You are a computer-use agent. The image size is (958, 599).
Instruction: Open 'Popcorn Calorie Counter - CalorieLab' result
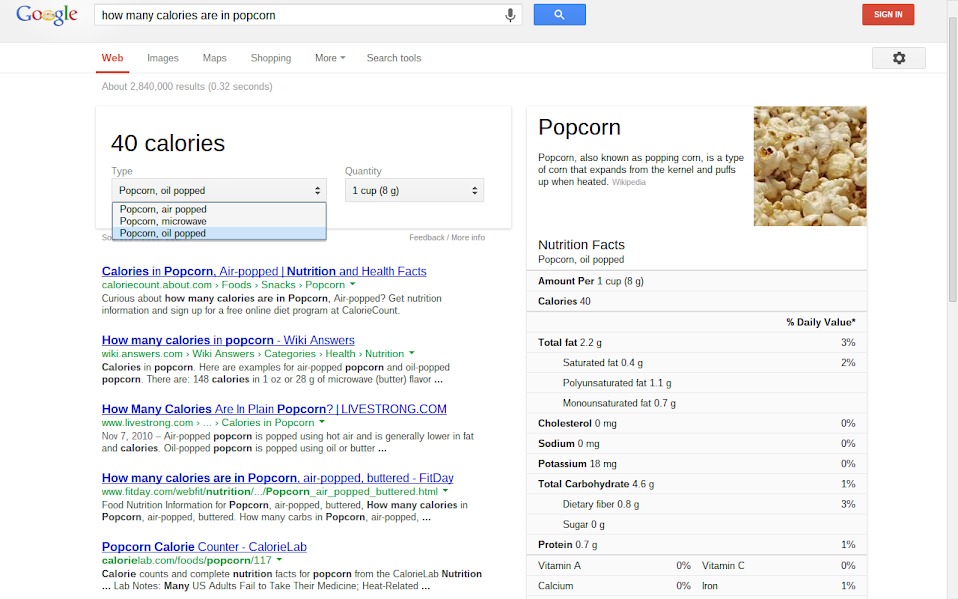[204, 547]
